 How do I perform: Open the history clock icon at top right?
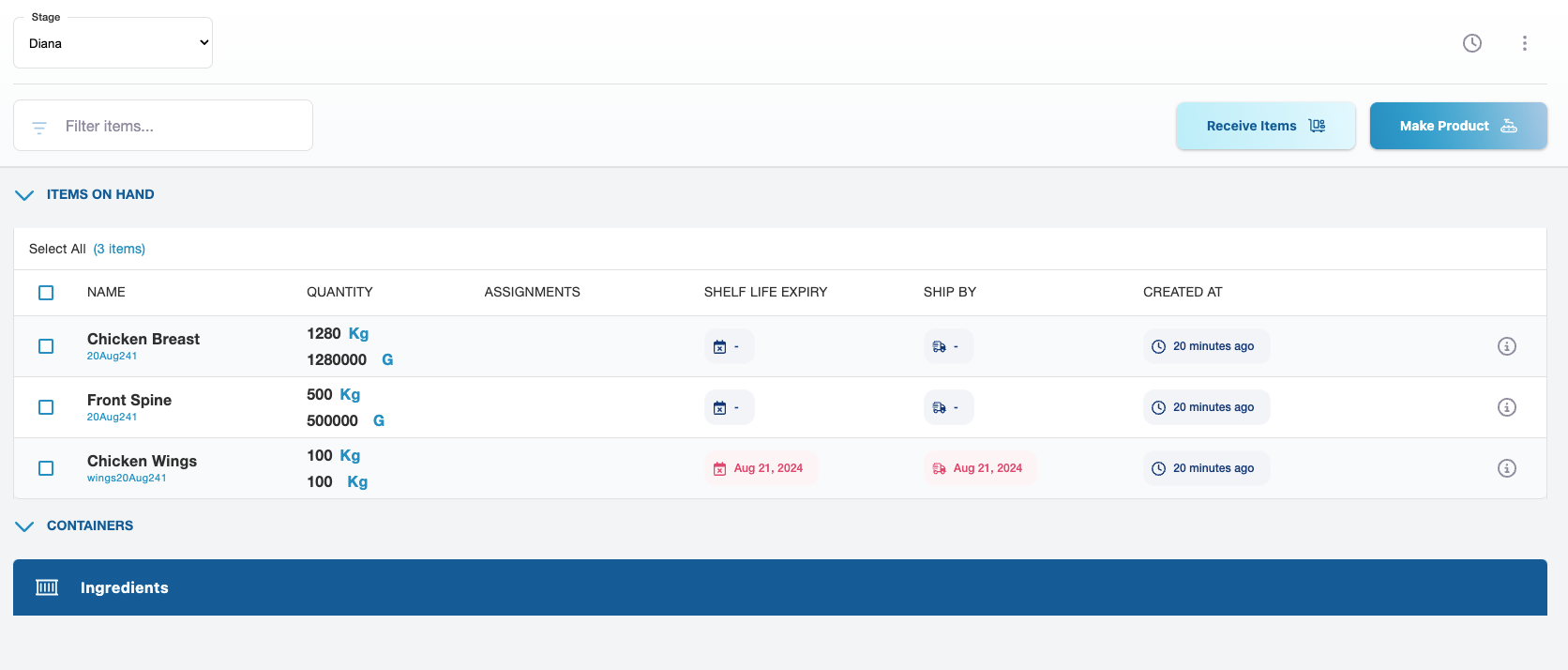click(x=1472, y=43)
